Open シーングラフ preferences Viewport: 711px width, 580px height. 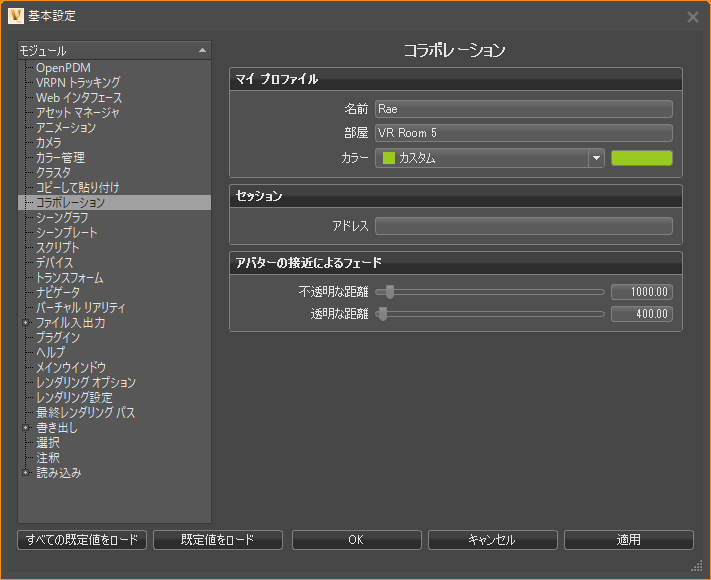(x=62, y=217)
